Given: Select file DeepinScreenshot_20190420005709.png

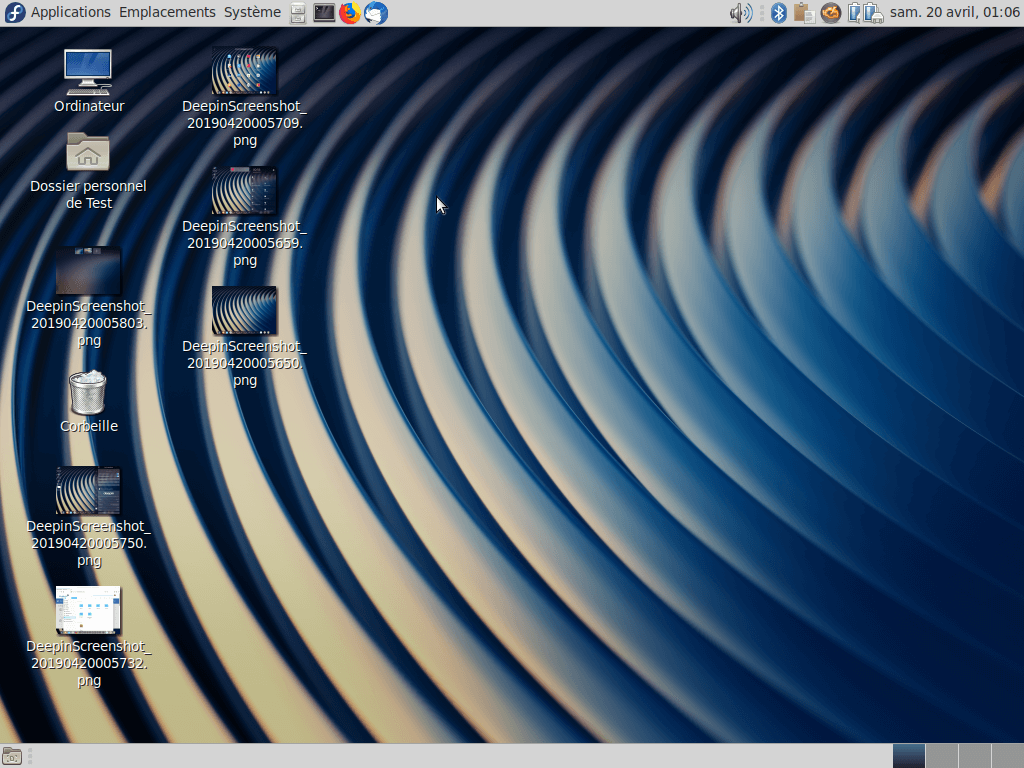Looking at the screenshot, I should point(244,97).
